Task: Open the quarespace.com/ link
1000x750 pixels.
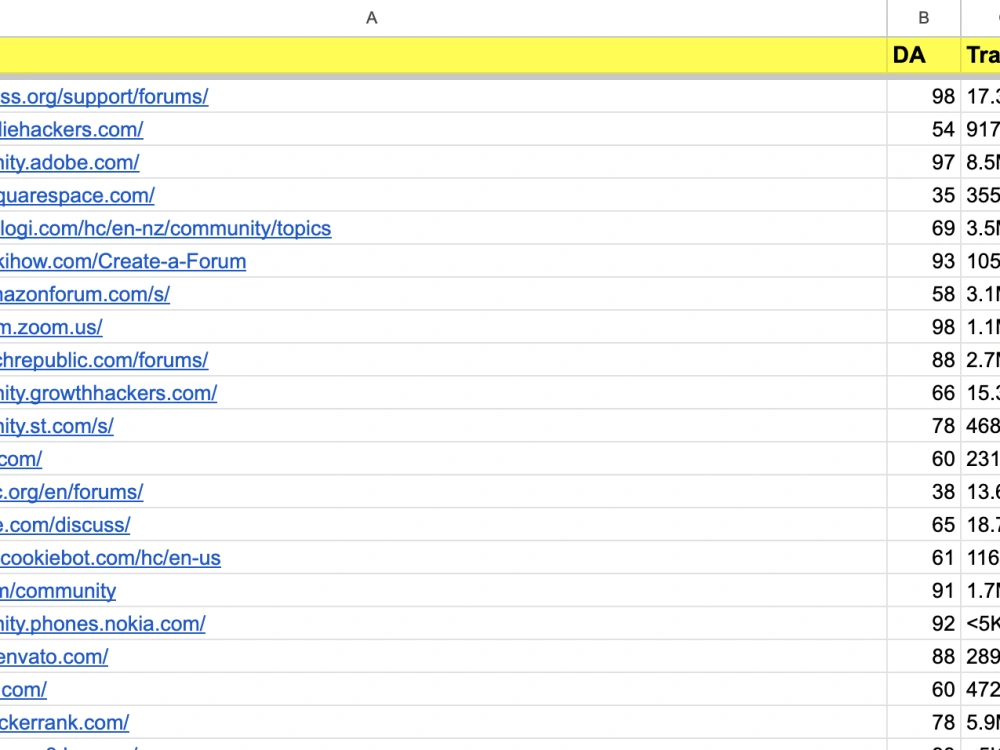Action: pyautogui.click(x=77, y=195)
